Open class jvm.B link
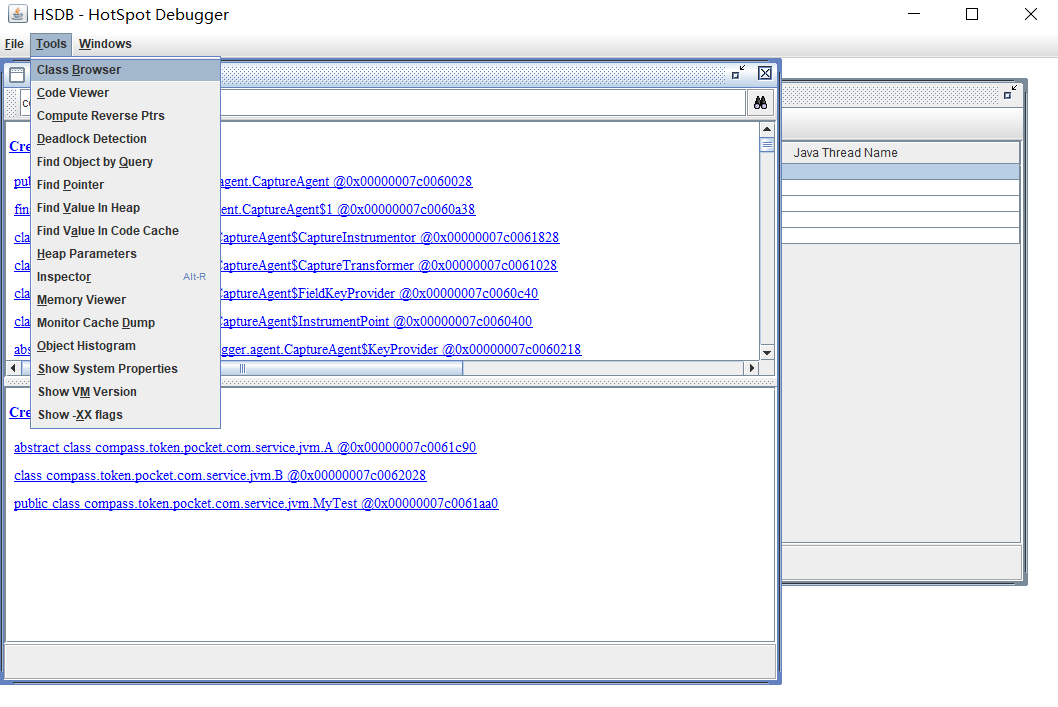 pos(220,476)
